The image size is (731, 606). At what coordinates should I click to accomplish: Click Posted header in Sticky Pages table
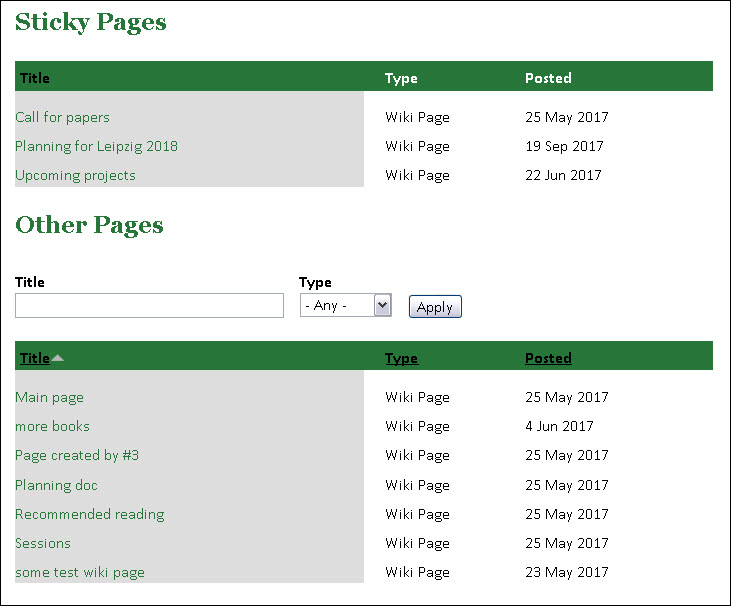pyautogui.click(x=548, y=78)
